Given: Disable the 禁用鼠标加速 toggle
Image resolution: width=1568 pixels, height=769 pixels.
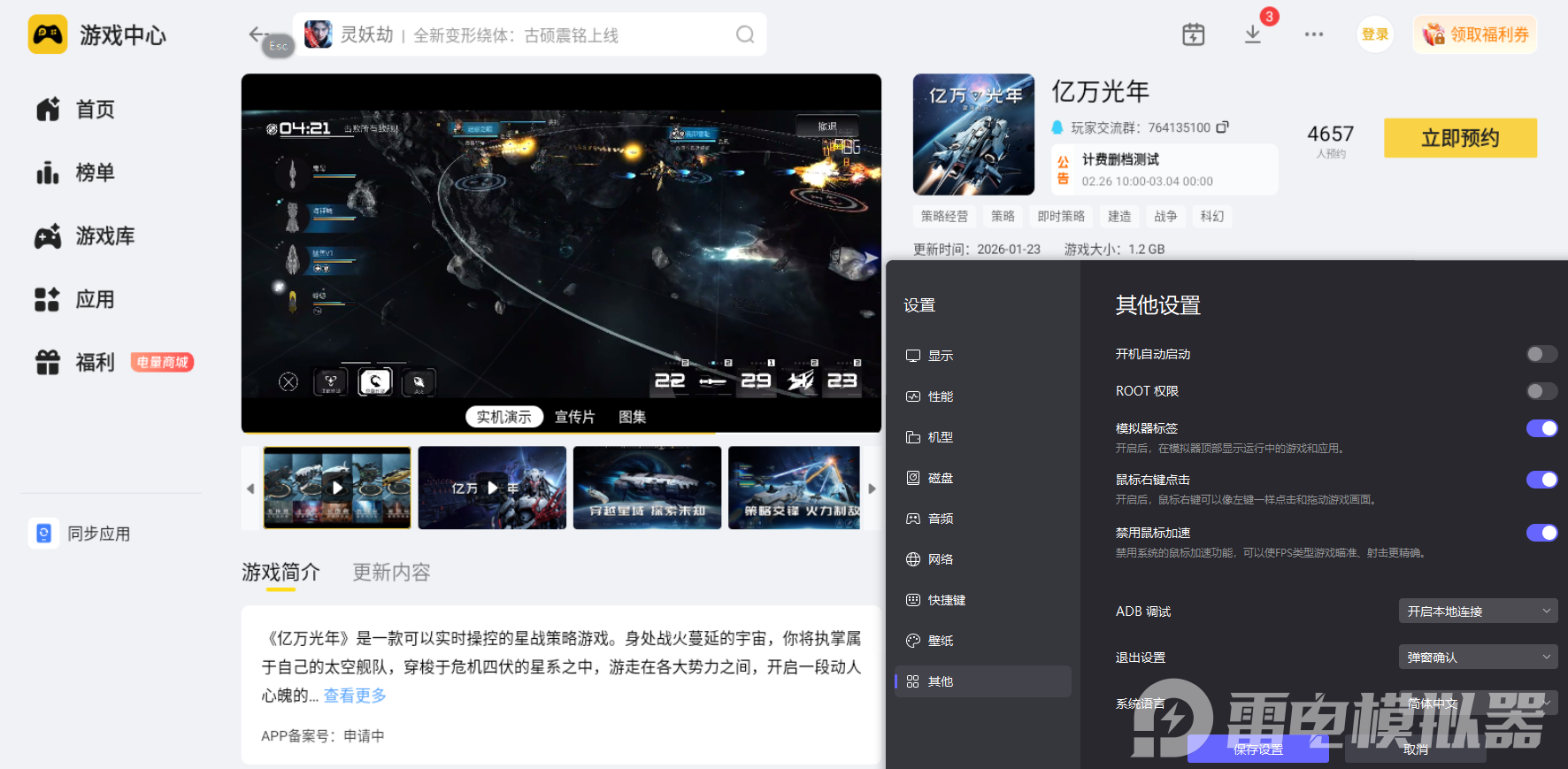Looking at the screenshot, I should coord(1541,533).
